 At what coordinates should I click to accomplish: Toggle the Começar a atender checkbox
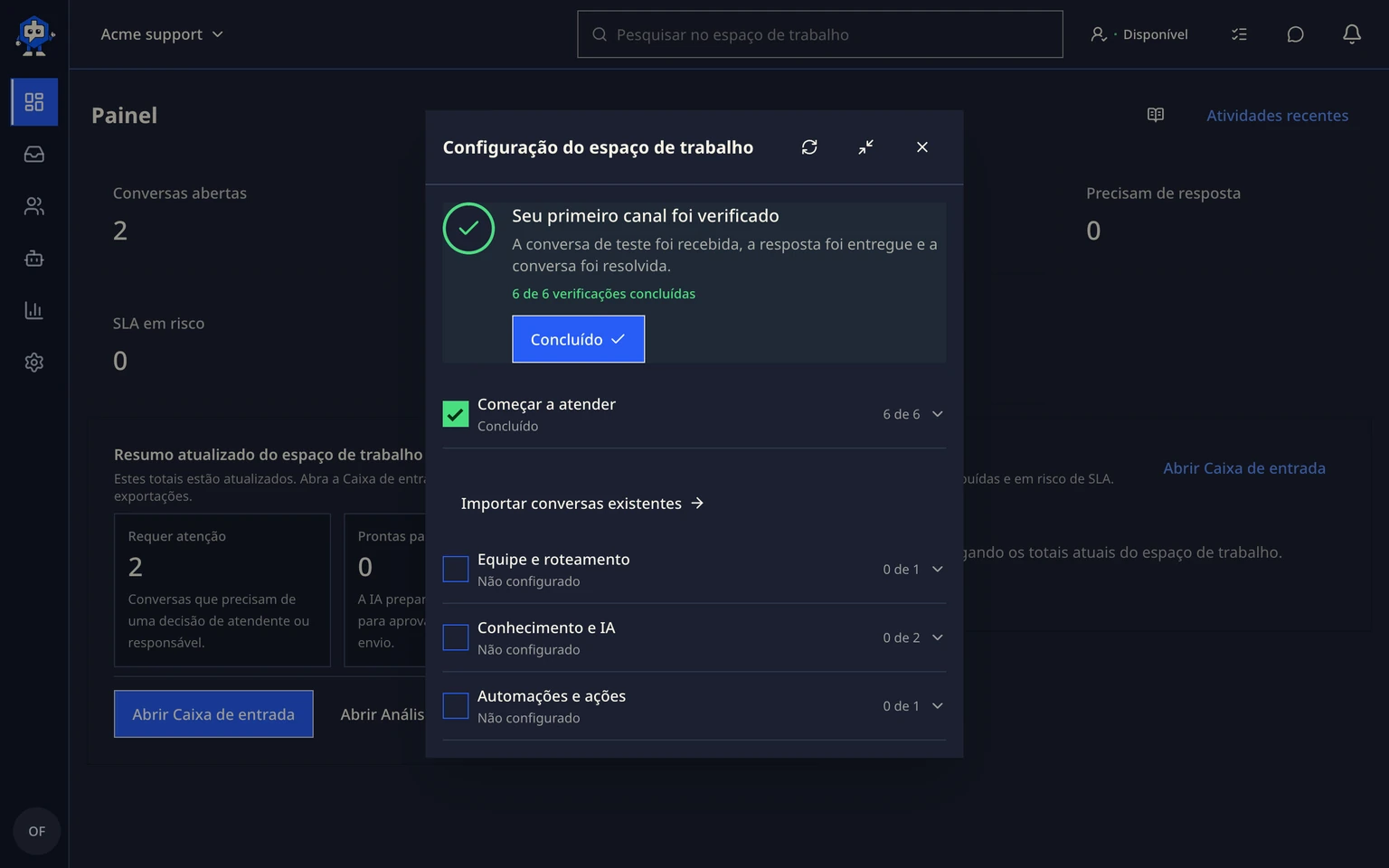[x=456, y=414]
